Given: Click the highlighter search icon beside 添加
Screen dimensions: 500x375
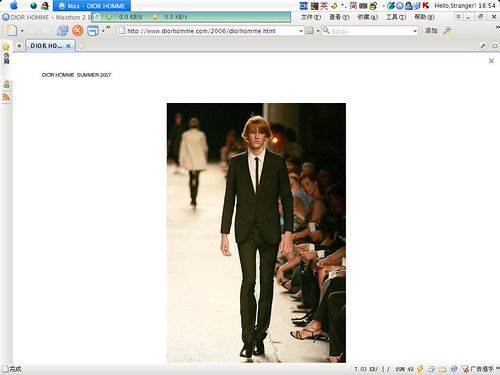Looking at the screenshot, I should (x=447, y=31).
